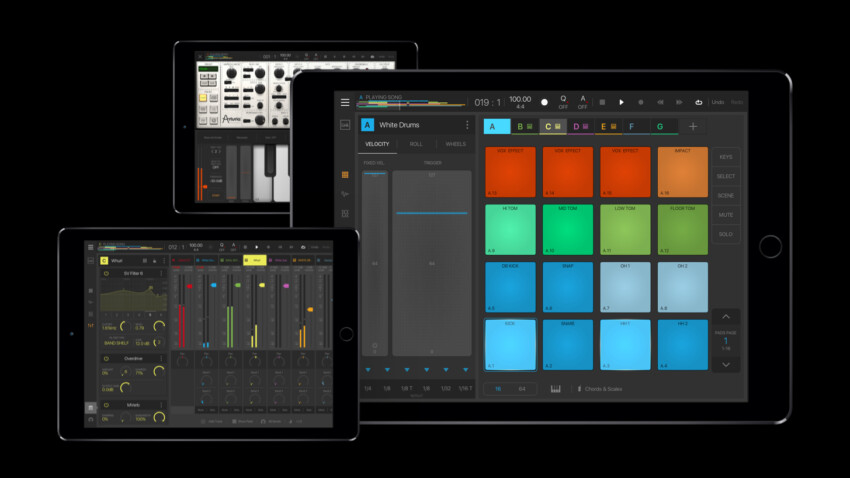Switch to the Wheels tab
Image resolution: width=850 pixels, height=478 pixels.
click(455, 144)
